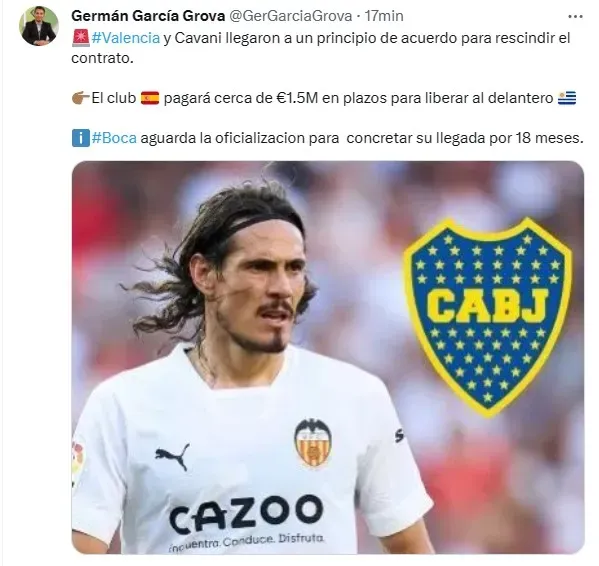This screenshot has height=566, width=599.
Task: Click the Spain flag emoji
Action: pyautogui.click(x=150, y=98)
